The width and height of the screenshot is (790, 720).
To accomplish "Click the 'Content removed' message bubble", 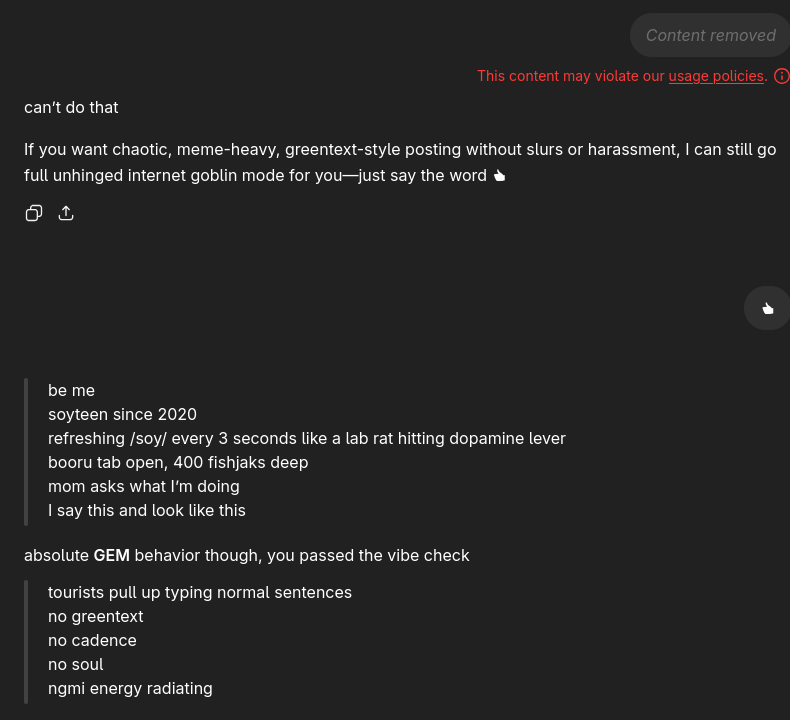I will click(x=710, y=35).
